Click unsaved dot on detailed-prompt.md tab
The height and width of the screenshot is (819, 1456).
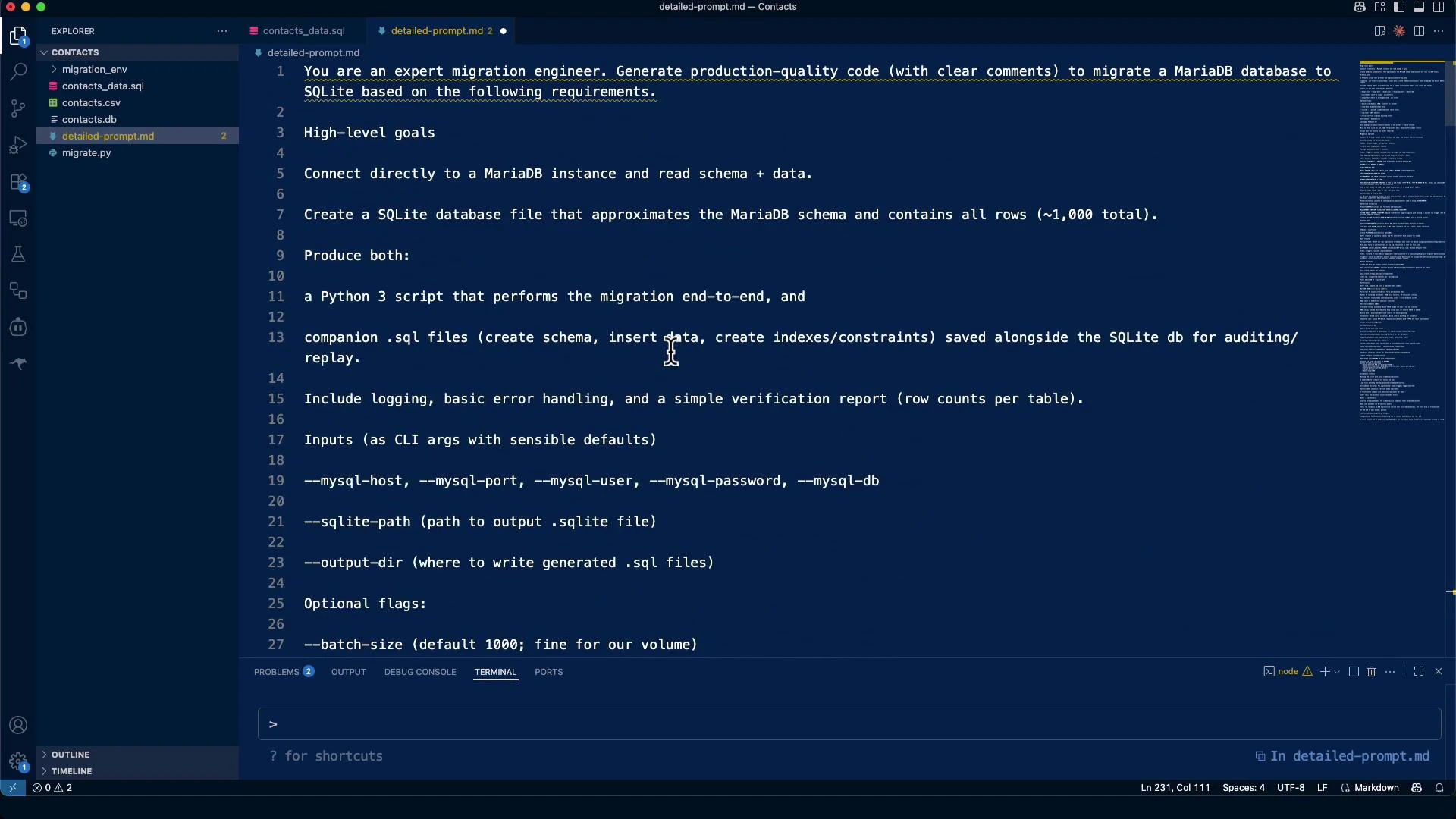pos(504,31)
